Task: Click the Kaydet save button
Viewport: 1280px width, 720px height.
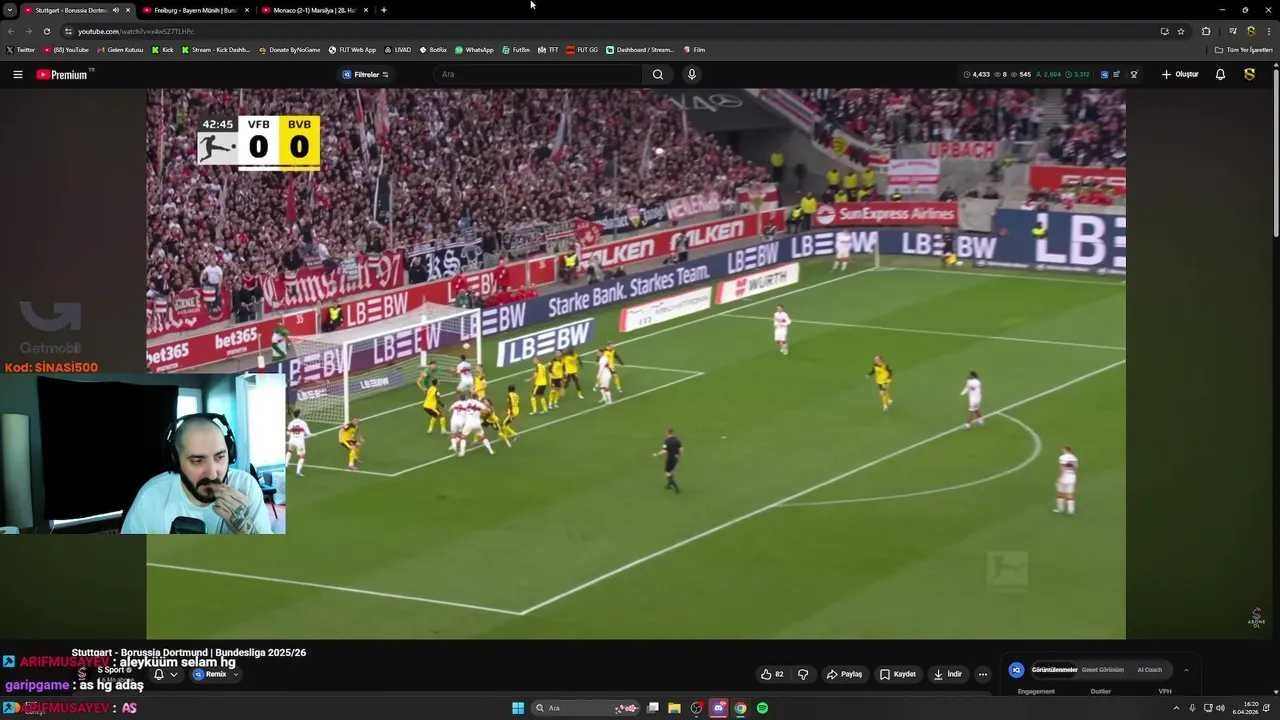Action: click(x=898, y=674)
